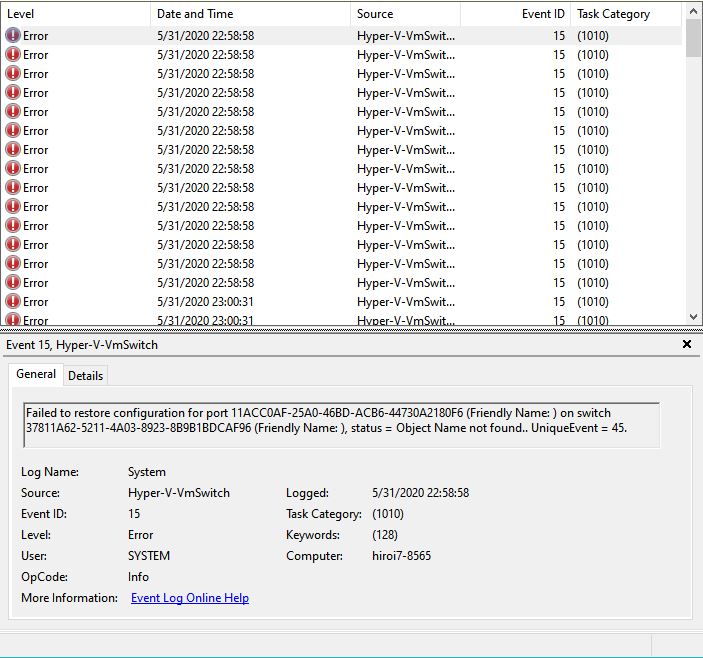Sort by the Date and Time column header
Image resolution: width=703 pixels, height=658 pixels.
(x=250, y=14)
